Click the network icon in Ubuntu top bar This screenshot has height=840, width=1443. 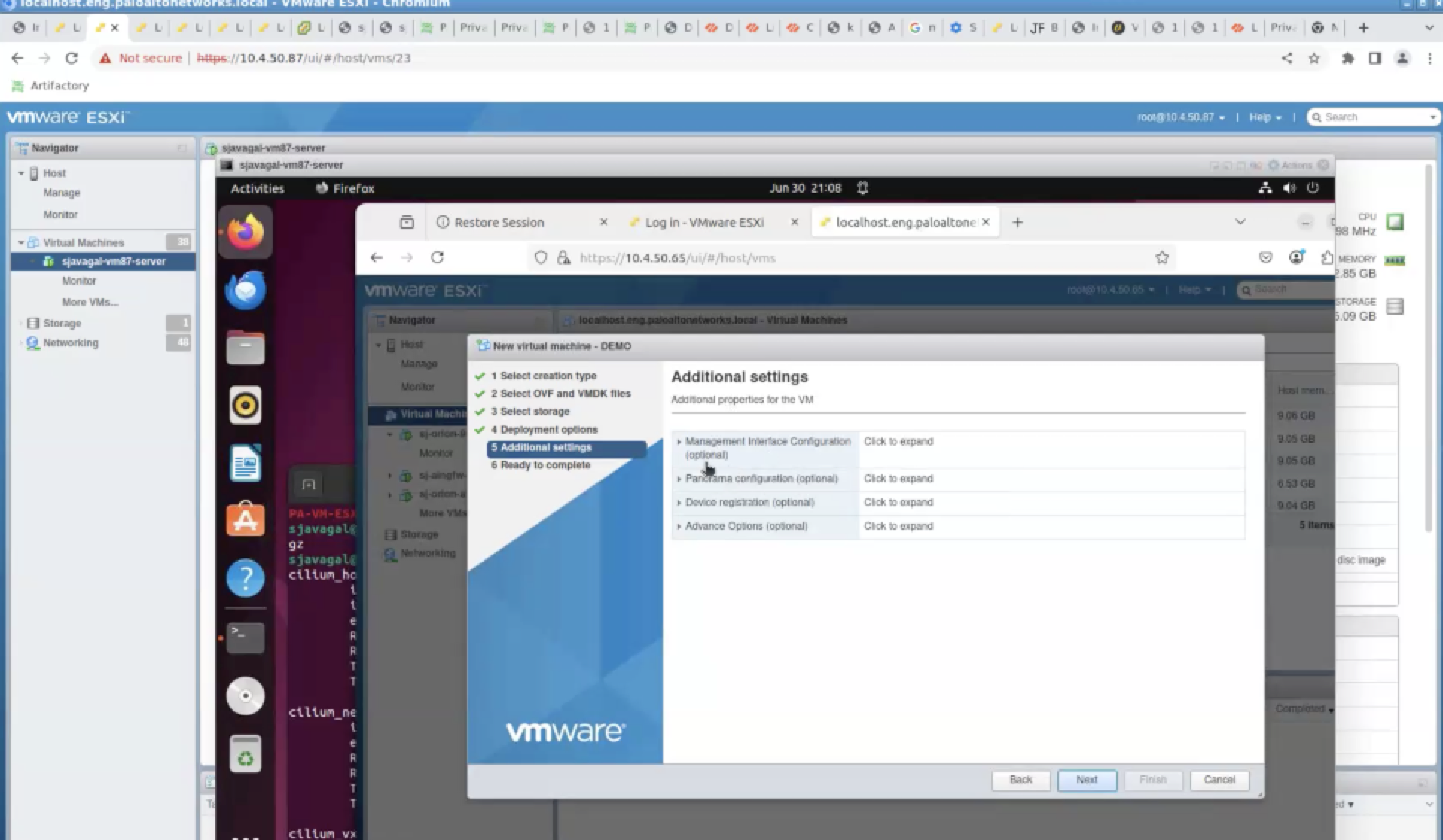[x=1265, y=188]
